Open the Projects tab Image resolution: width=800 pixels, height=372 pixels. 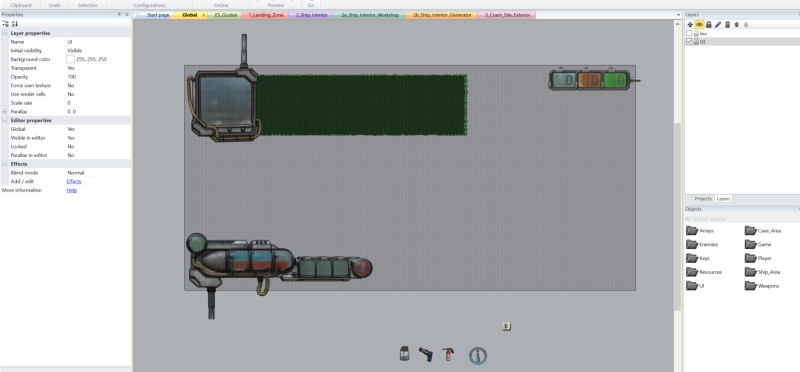click(703, 199)
